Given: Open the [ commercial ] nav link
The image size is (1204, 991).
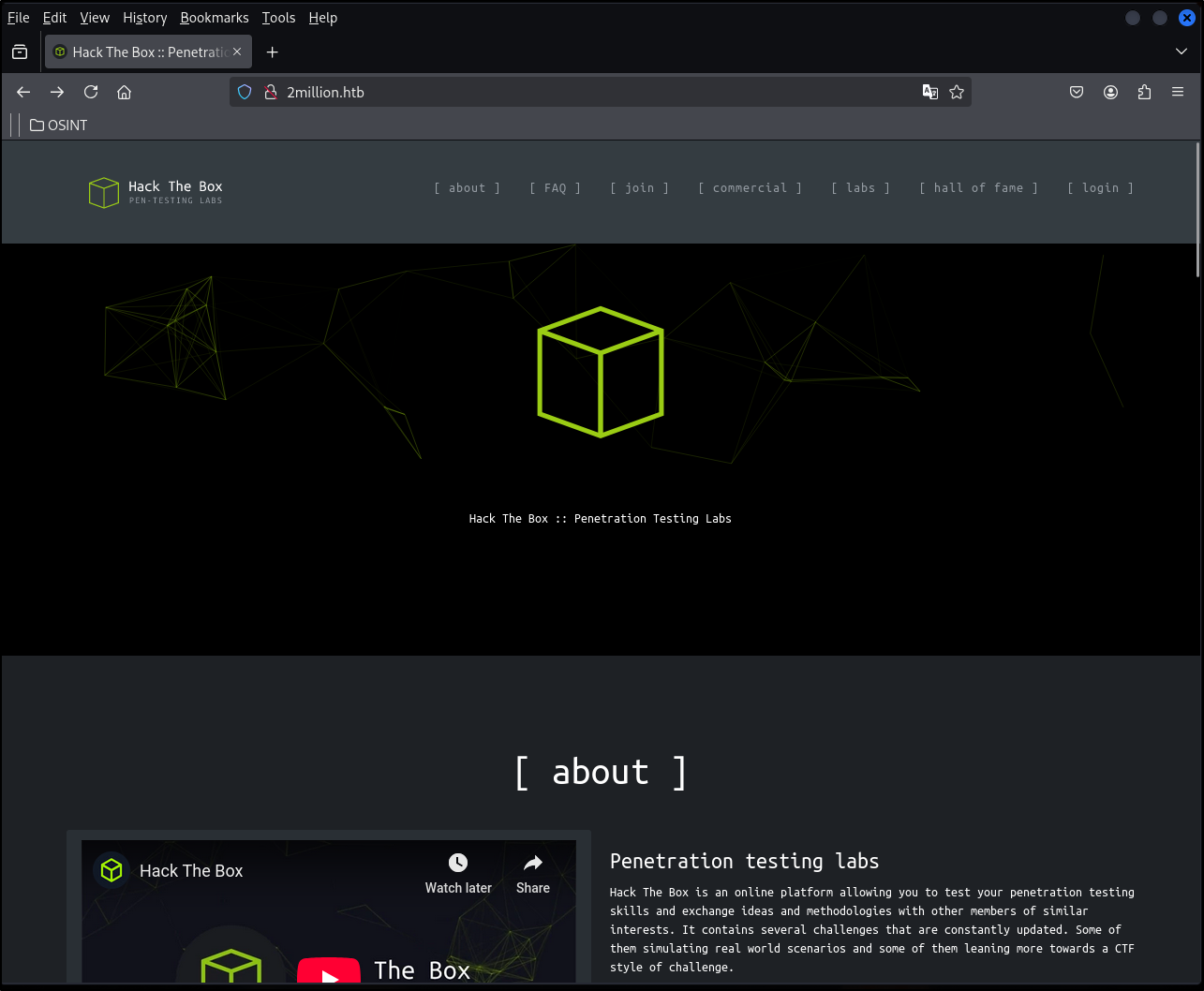Looking at the screenshot, I should (750, 187).
